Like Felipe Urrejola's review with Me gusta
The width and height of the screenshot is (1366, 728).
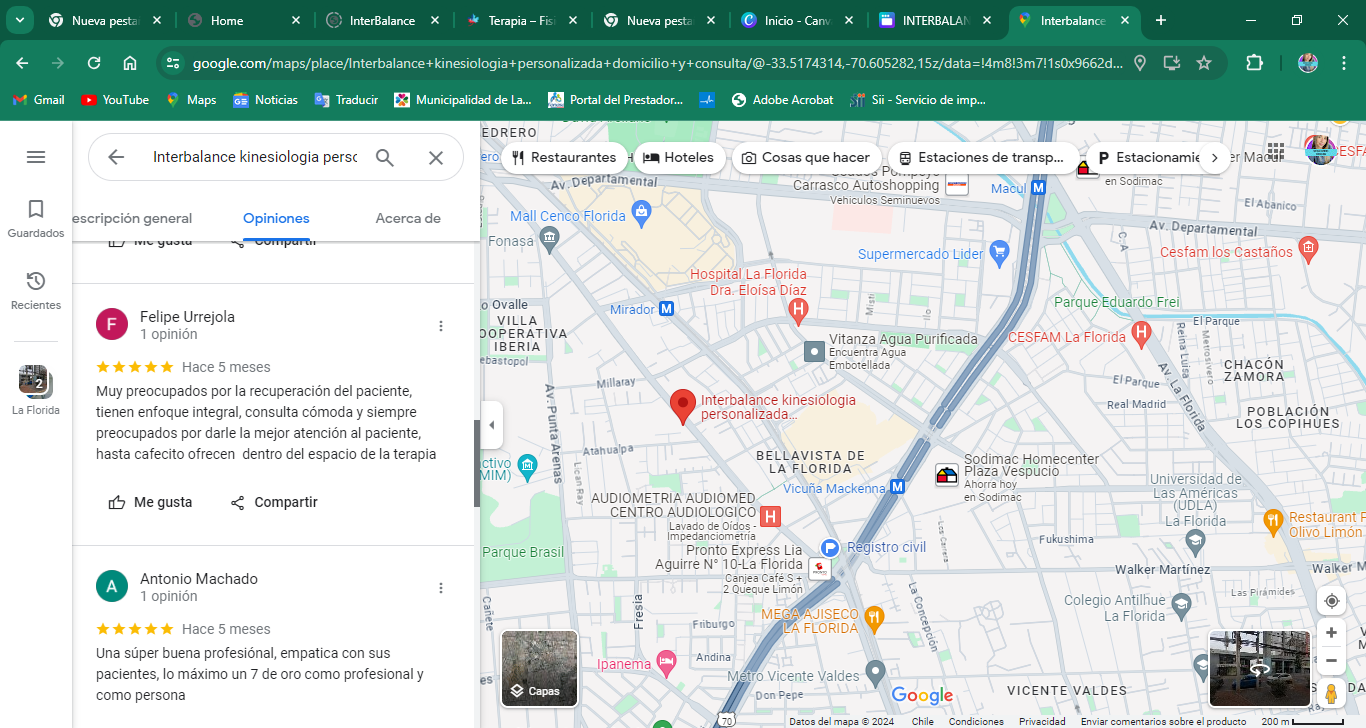point(150,502)
